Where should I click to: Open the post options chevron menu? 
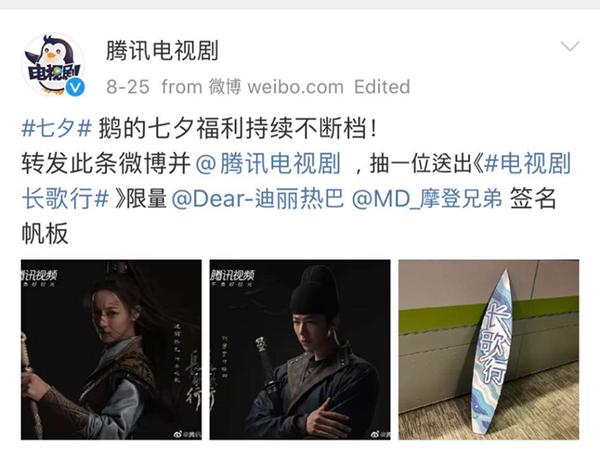570,47
